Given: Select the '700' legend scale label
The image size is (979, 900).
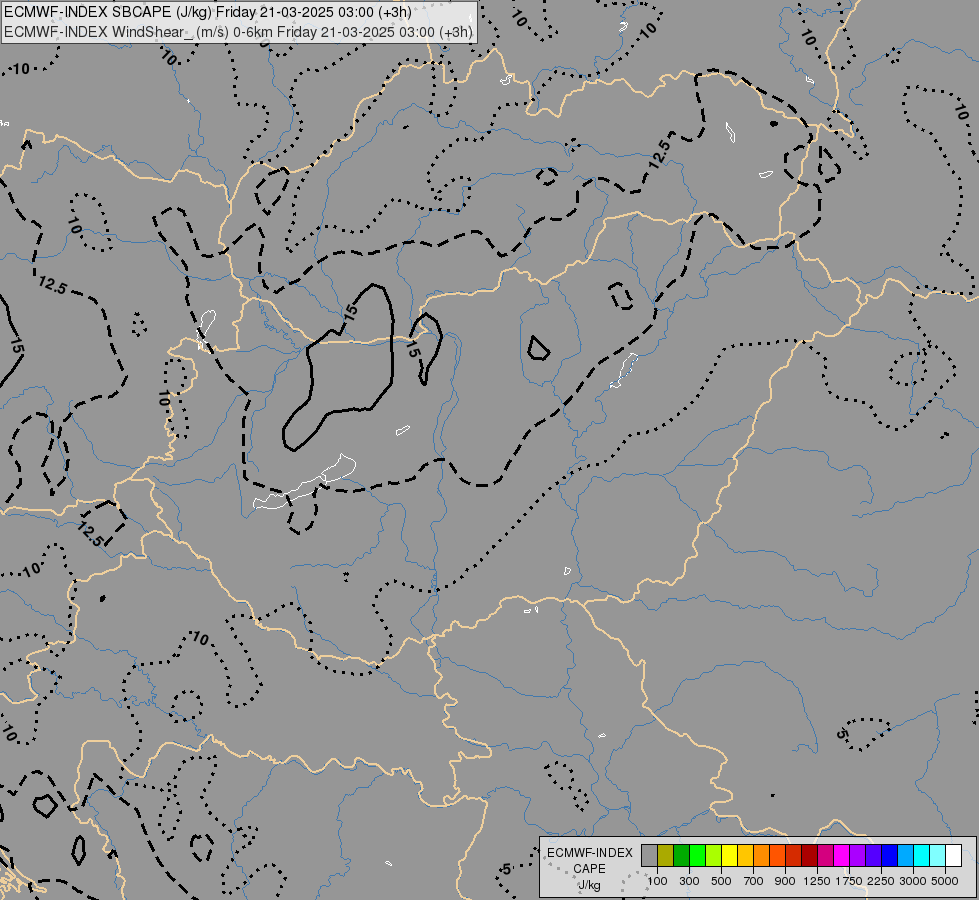Looking at the screenshot, I should coord(754,881).
